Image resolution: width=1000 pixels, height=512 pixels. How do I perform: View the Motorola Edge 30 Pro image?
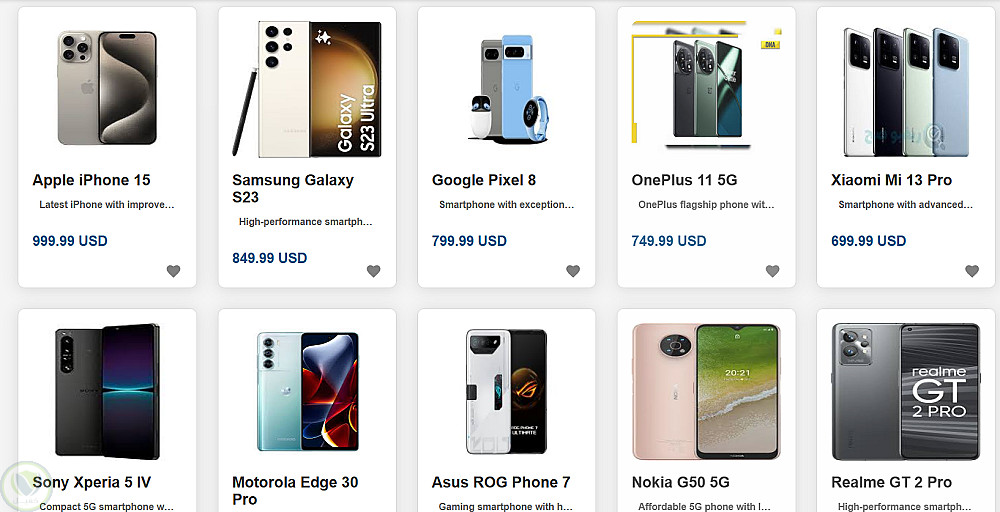coord(307,391)
